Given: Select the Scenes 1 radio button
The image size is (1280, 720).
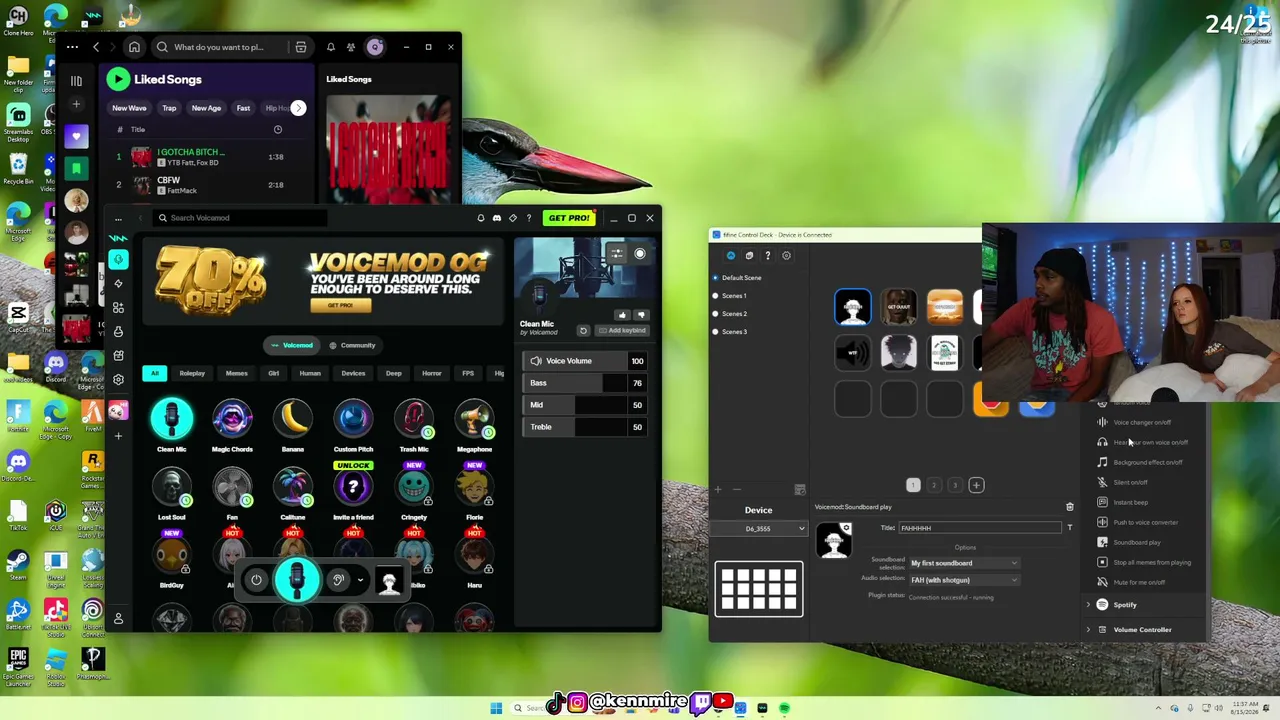Looking at the screenshot, I should [715, 296].
